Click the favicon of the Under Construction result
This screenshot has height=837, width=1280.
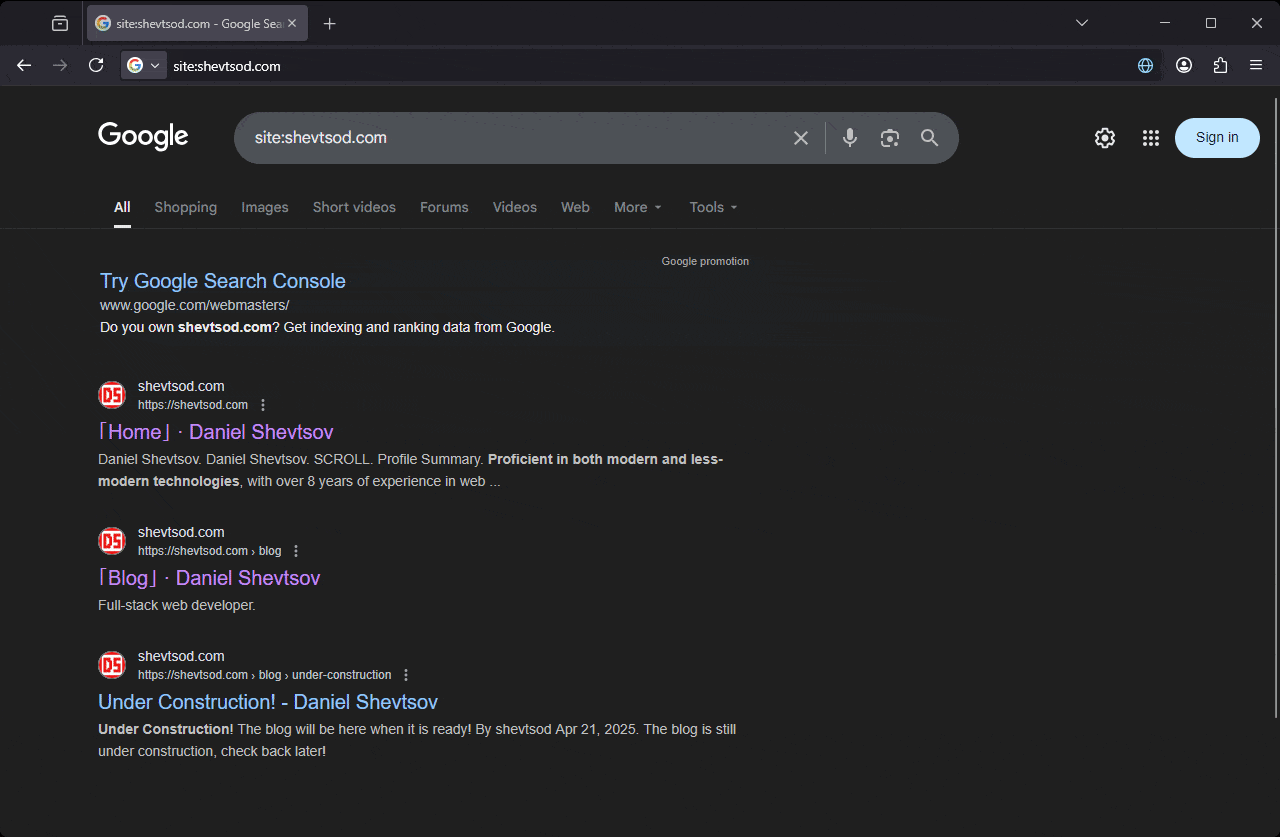[112, 665]
